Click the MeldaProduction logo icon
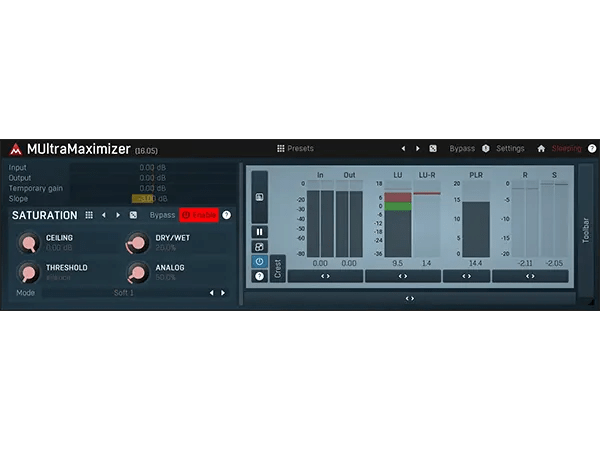Viewport: 600px width, 450px height. coord(16,149)
